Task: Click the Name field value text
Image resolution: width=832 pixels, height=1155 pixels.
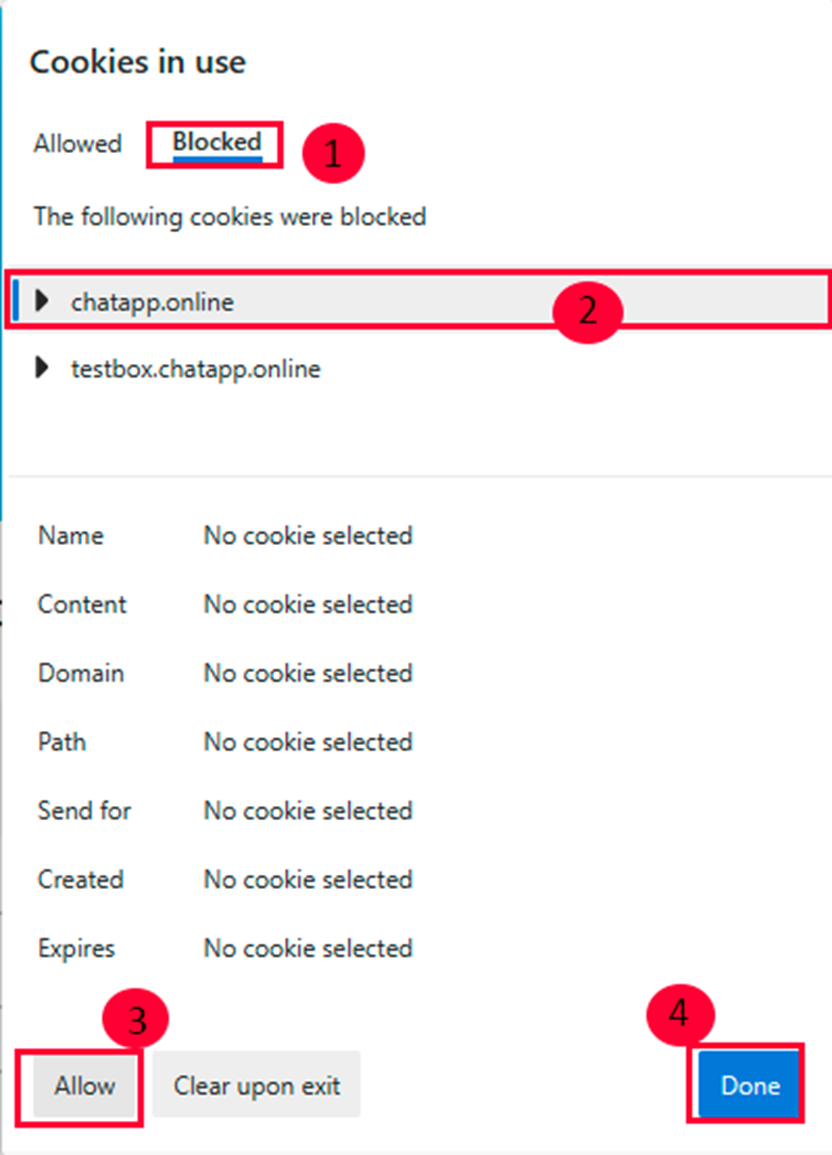Action: pos(308,536)
